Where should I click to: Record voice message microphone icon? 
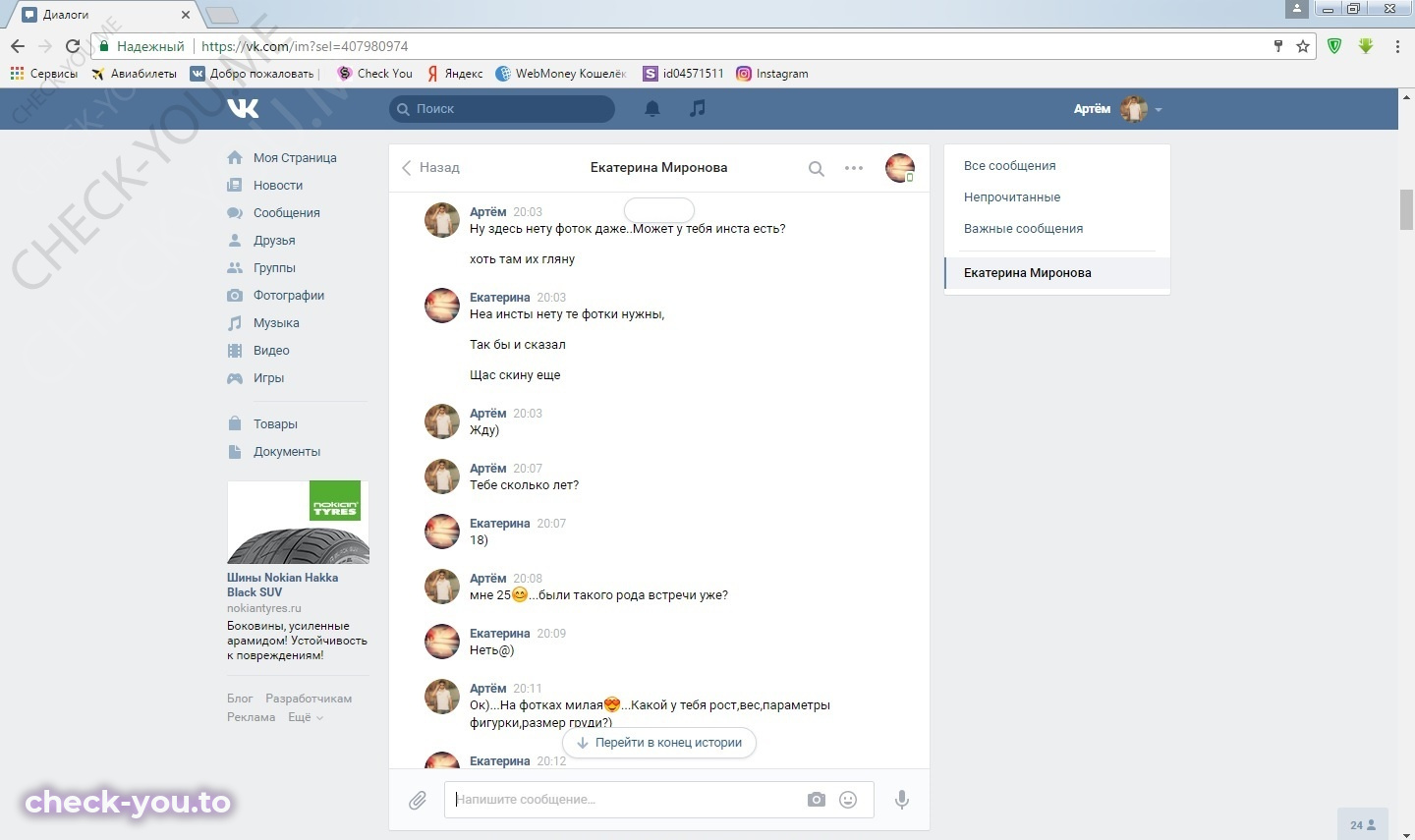(902, 800)
